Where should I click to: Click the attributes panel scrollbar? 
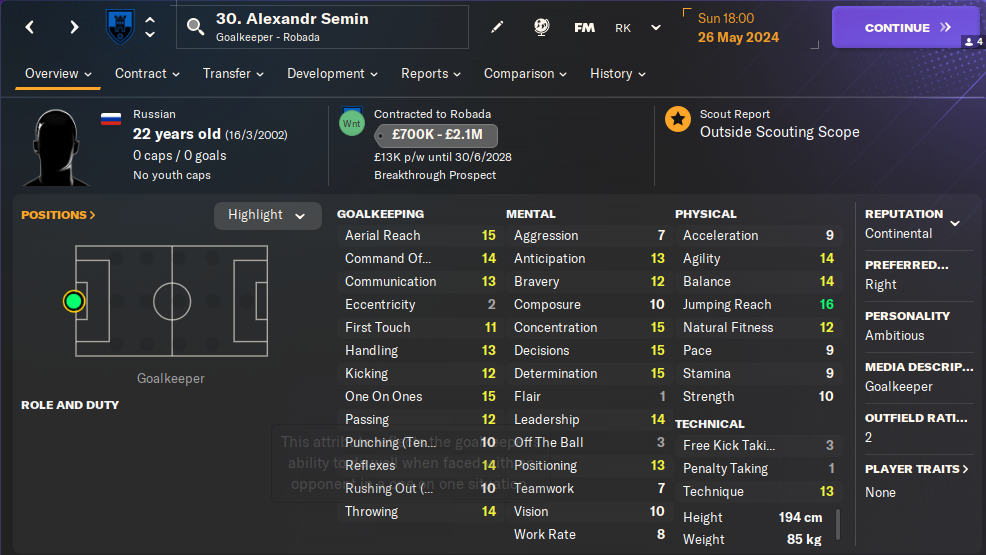pos(838,524)
